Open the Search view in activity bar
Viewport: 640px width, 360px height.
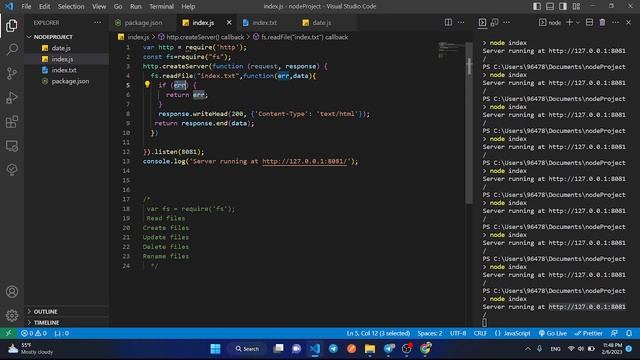12,50
